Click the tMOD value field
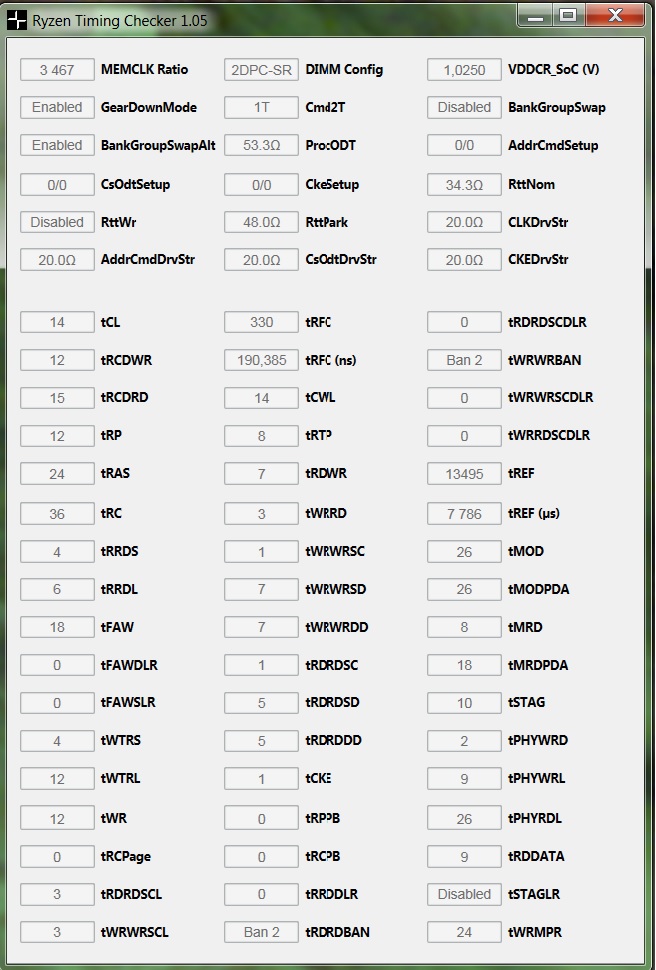 pos(464,552)
